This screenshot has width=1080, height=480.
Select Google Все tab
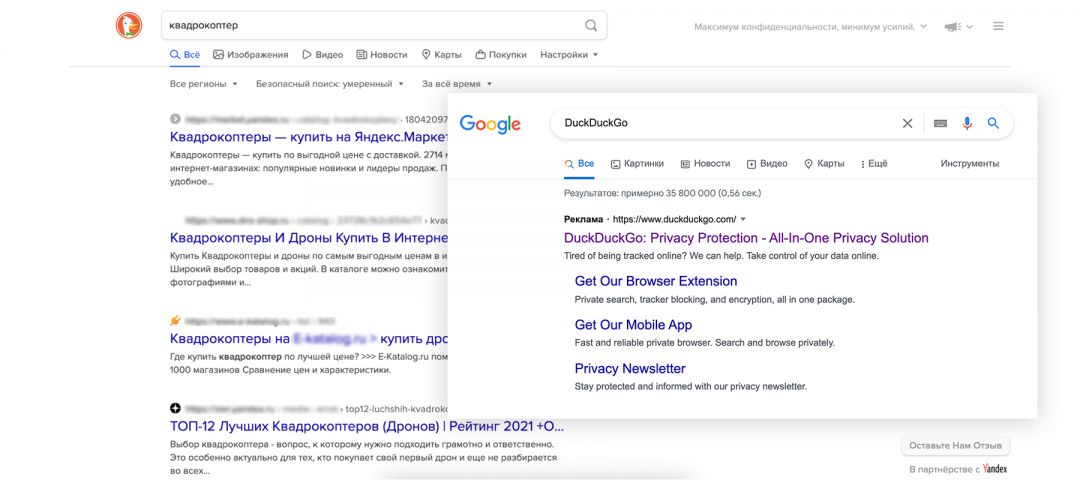pos(579,164)
